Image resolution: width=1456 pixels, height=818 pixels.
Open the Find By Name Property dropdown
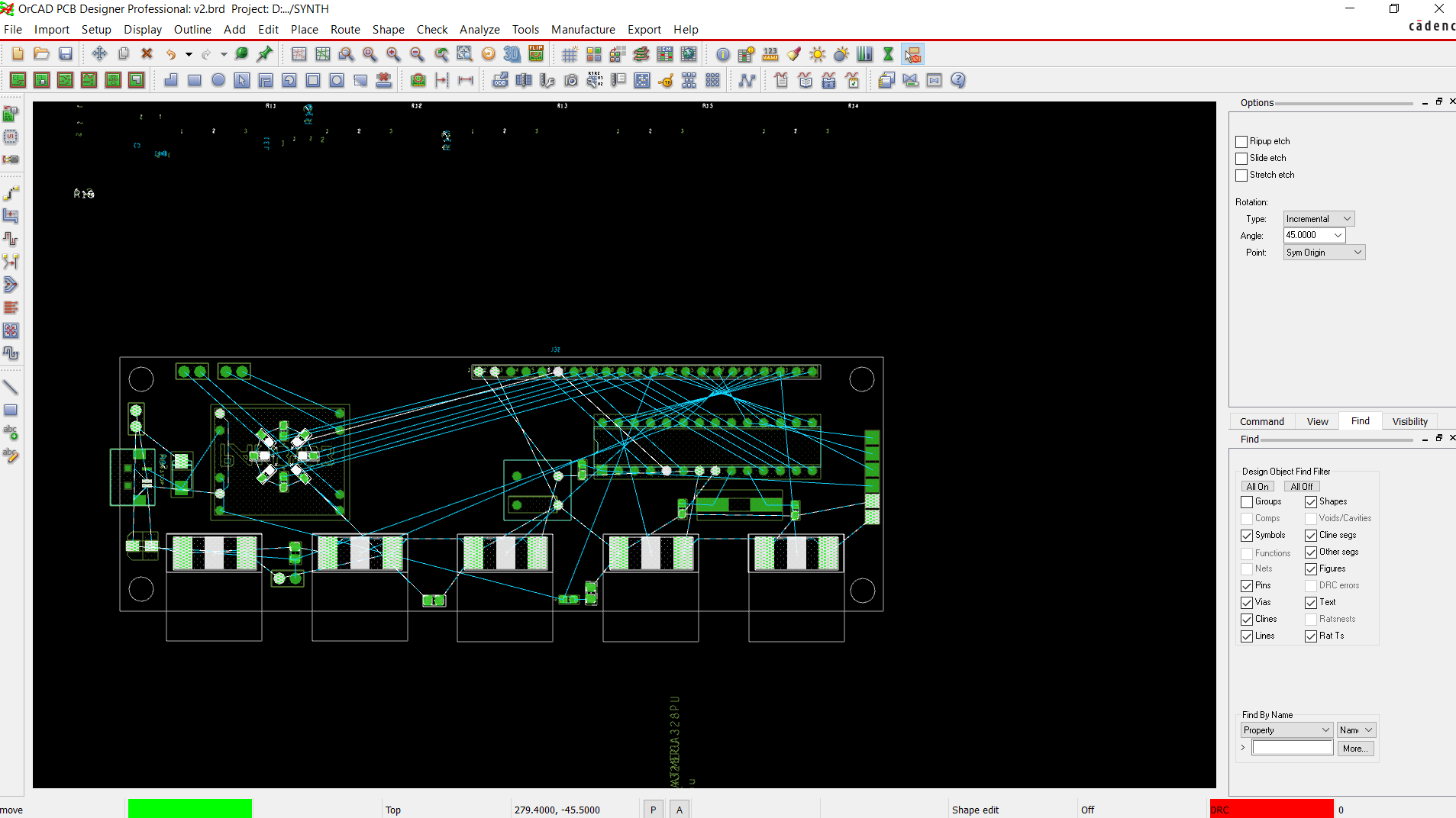pyautogui.click(x=1287, y=730)
